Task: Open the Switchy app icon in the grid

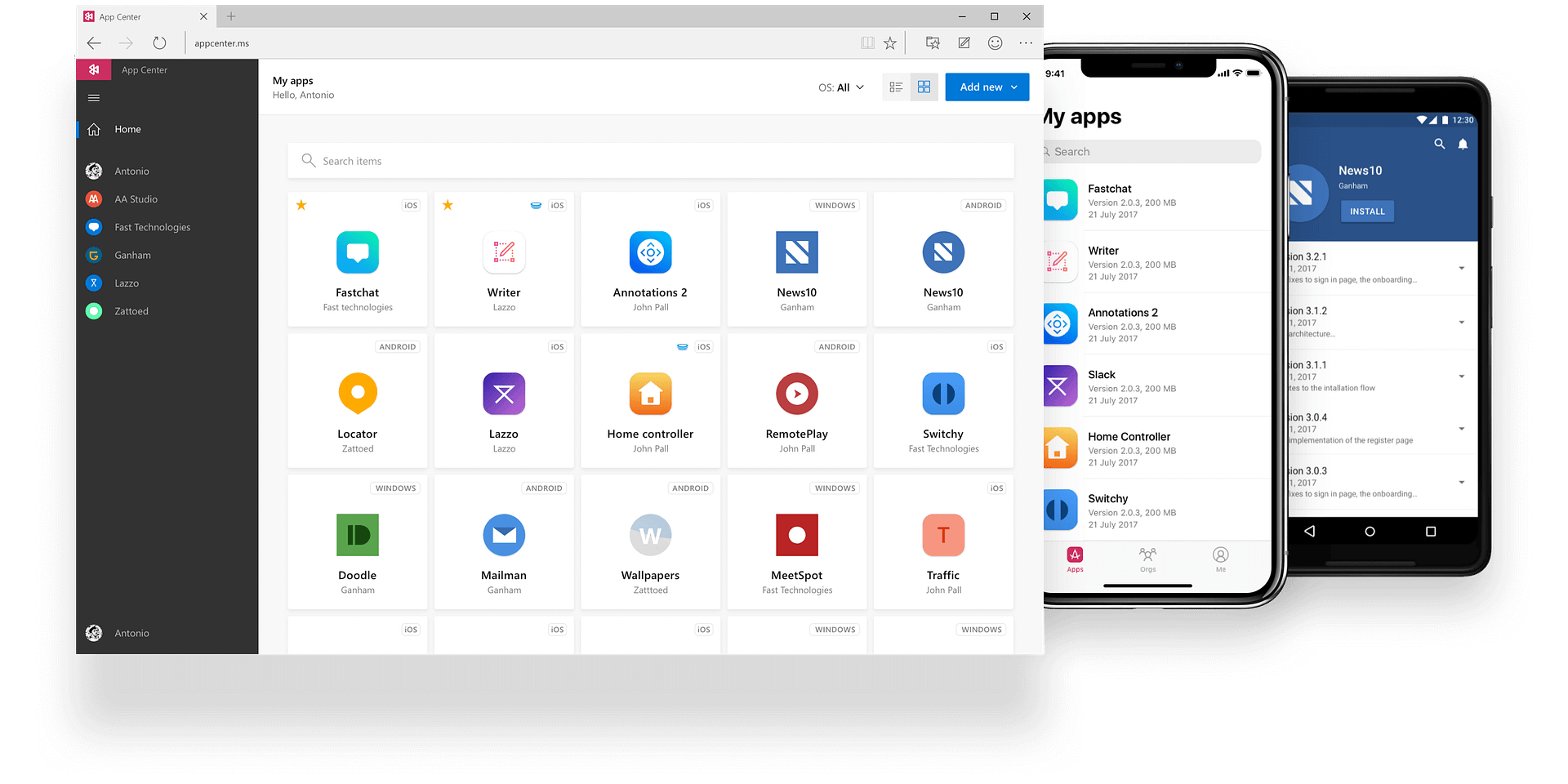Action: 943,394
